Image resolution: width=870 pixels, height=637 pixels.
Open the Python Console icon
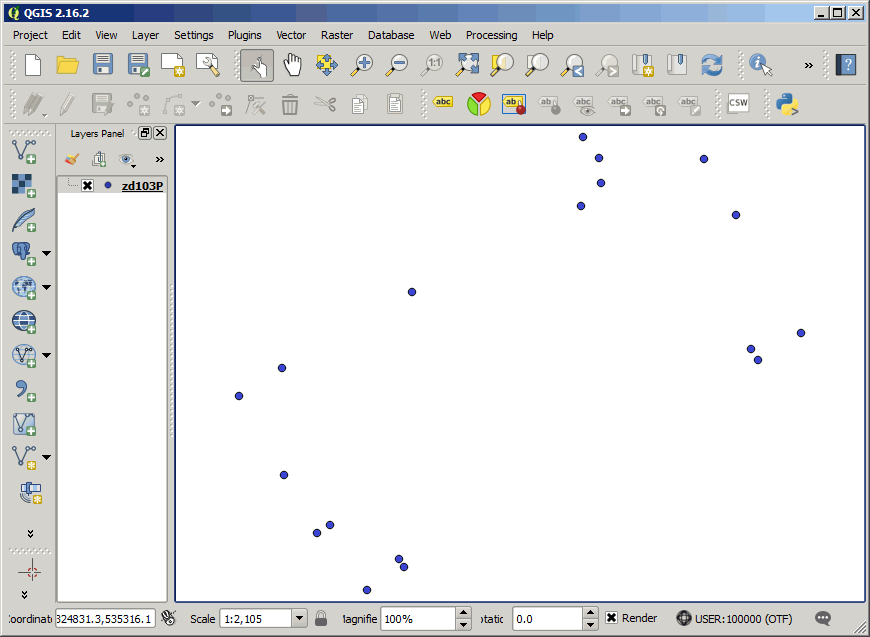[x=787, y=104]
